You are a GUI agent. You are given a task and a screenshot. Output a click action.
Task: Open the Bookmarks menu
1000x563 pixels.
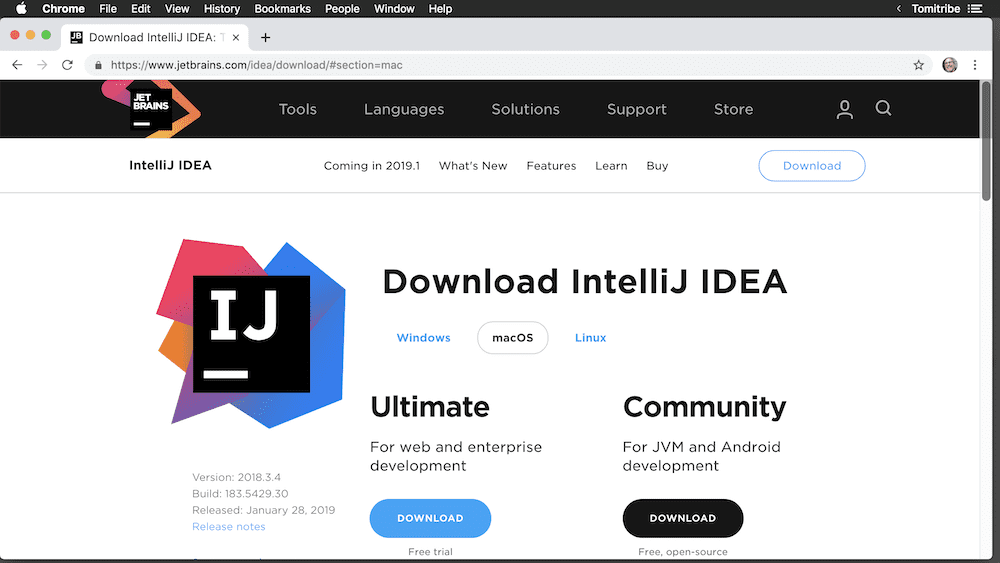click(283, 9)
